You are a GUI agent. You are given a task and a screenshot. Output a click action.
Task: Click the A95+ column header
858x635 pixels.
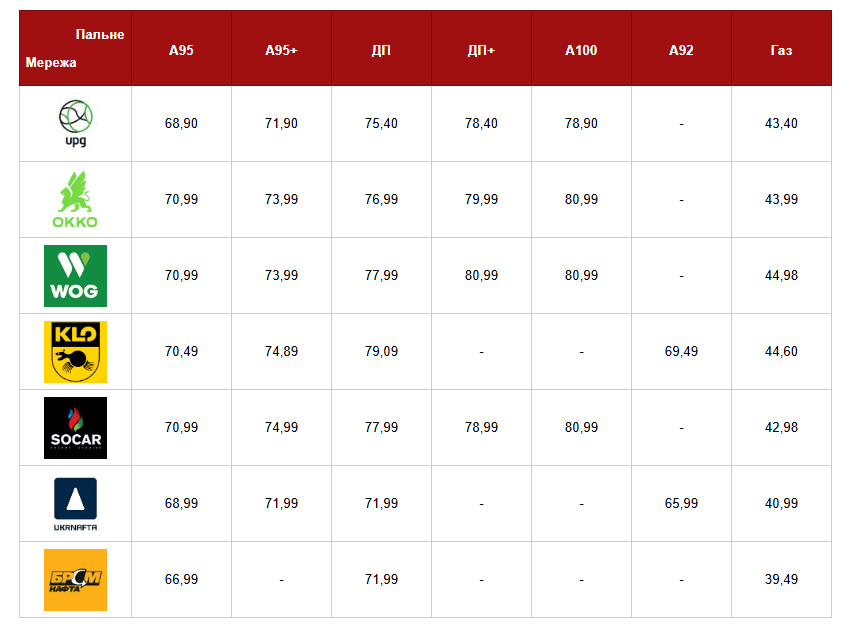[281, 50]
